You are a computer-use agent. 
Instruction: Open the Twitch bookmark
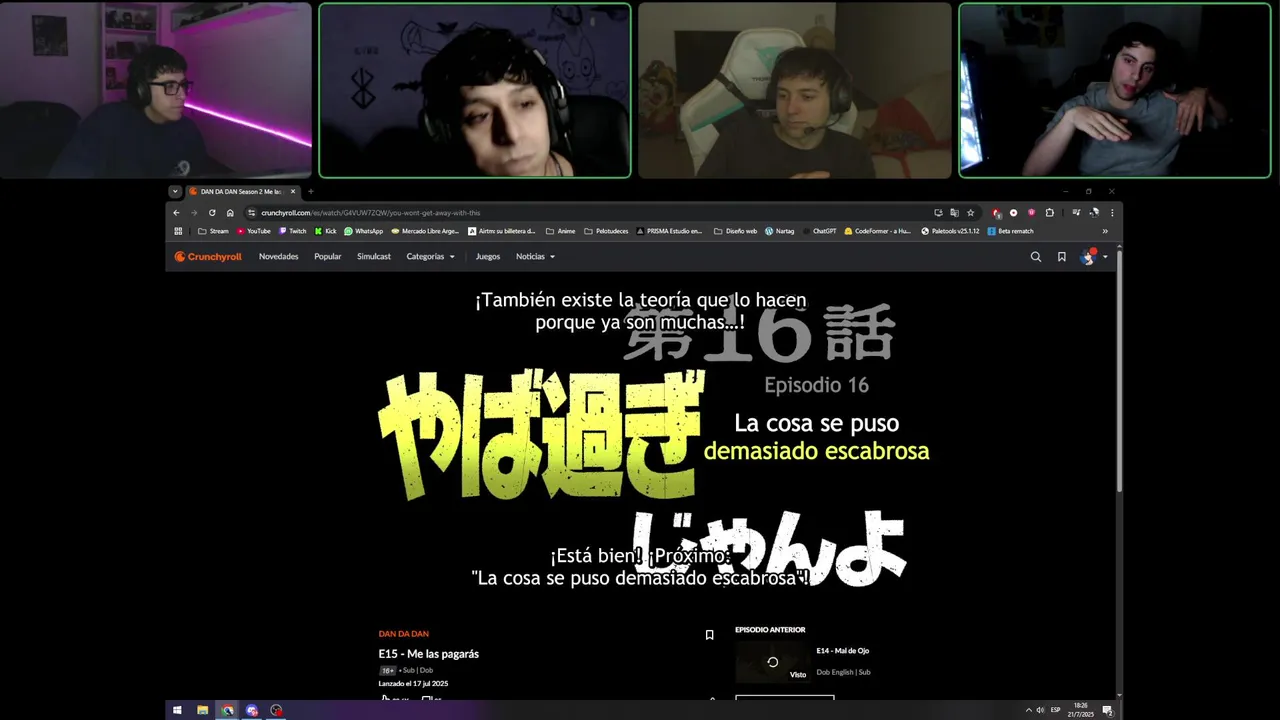pos(293,231)
